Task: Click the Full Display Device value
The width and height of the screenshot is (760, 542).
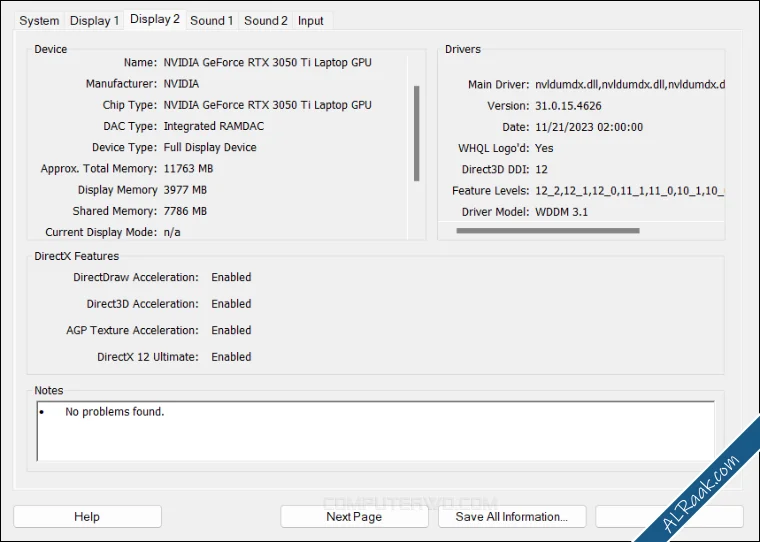Action: (x=210, y=147)
